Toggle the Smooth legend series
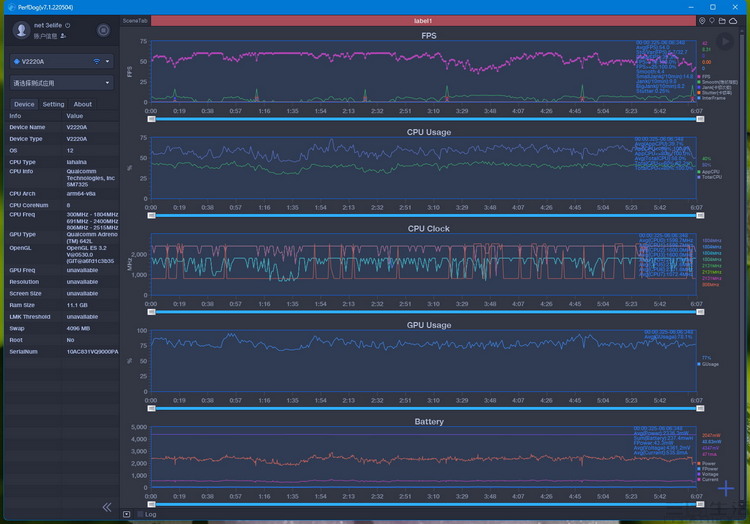Image resolution: width=750 pixels, height=524 pixels. [x=717, y=82]
